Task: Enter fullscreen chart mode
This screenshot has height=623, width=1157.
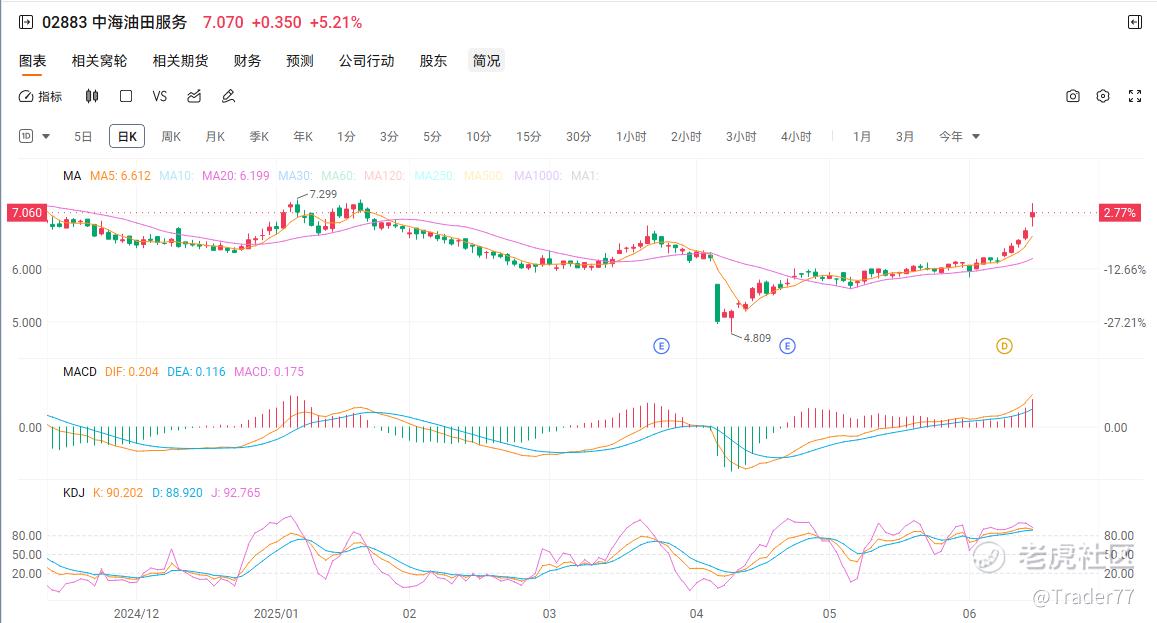Action: [x=1135, y=97]
